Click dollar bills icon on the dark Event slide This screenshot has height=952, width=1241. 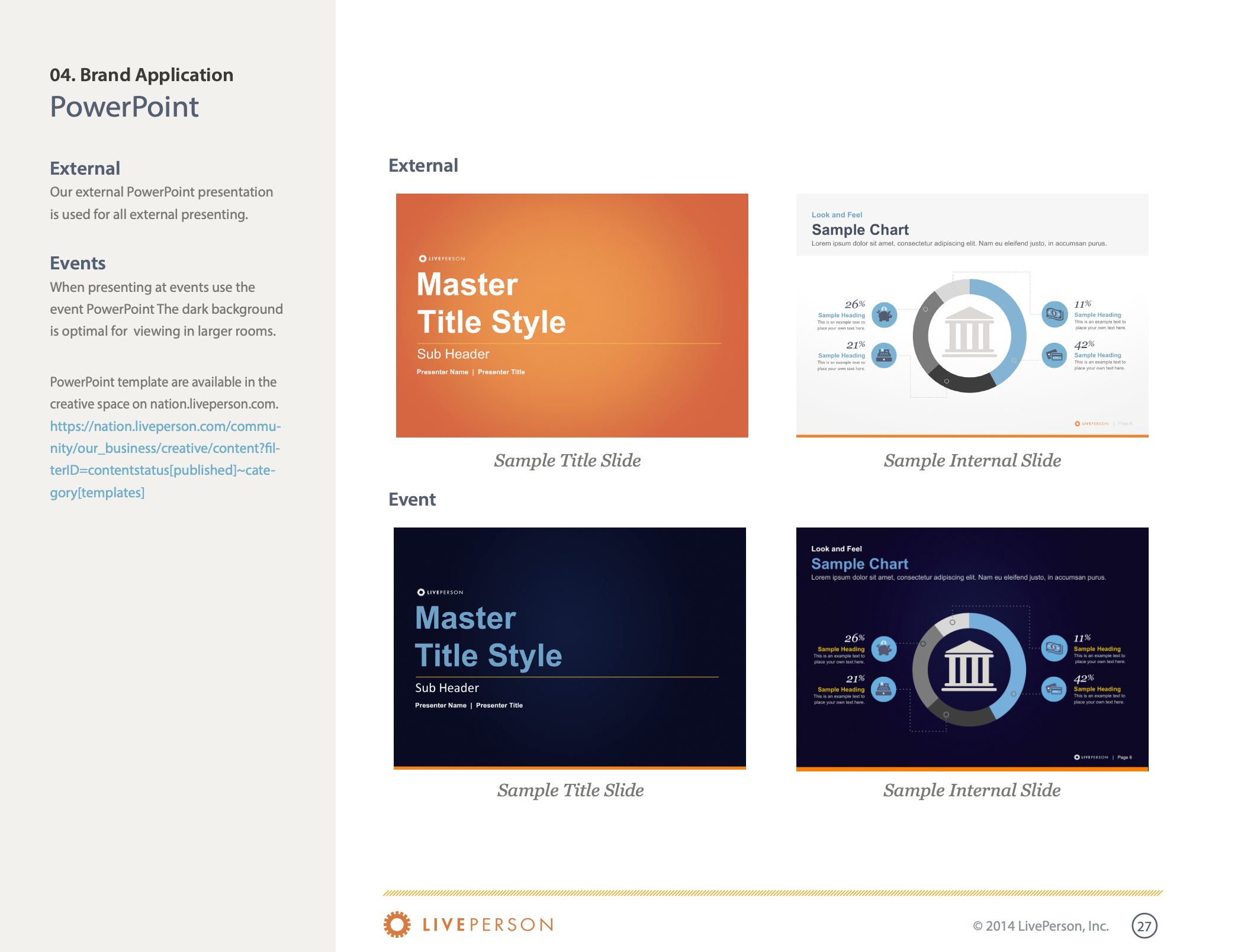click(1054, 648)
